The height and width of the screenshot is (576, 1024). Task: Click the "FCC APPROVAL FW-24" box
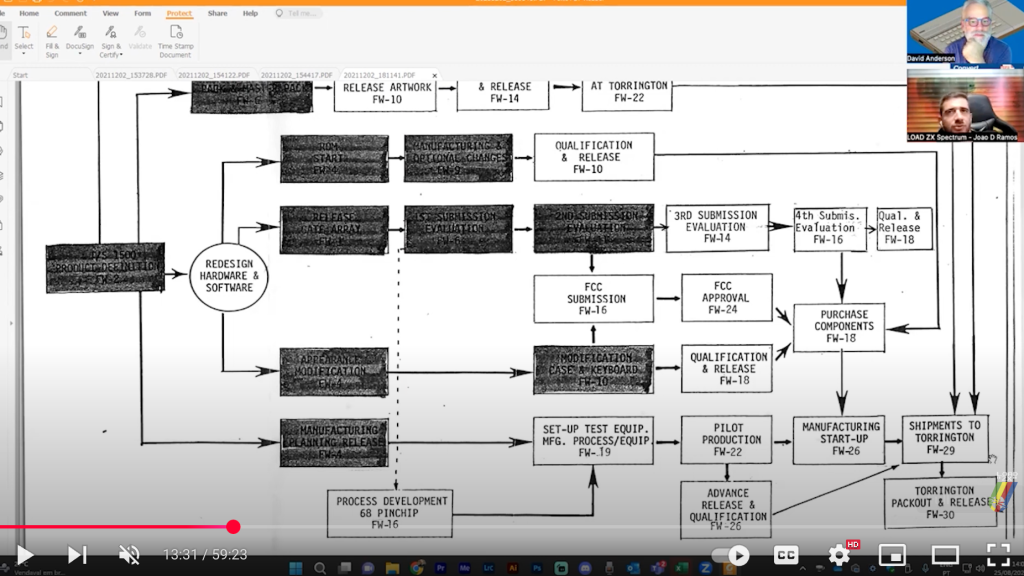click(726, 298)
